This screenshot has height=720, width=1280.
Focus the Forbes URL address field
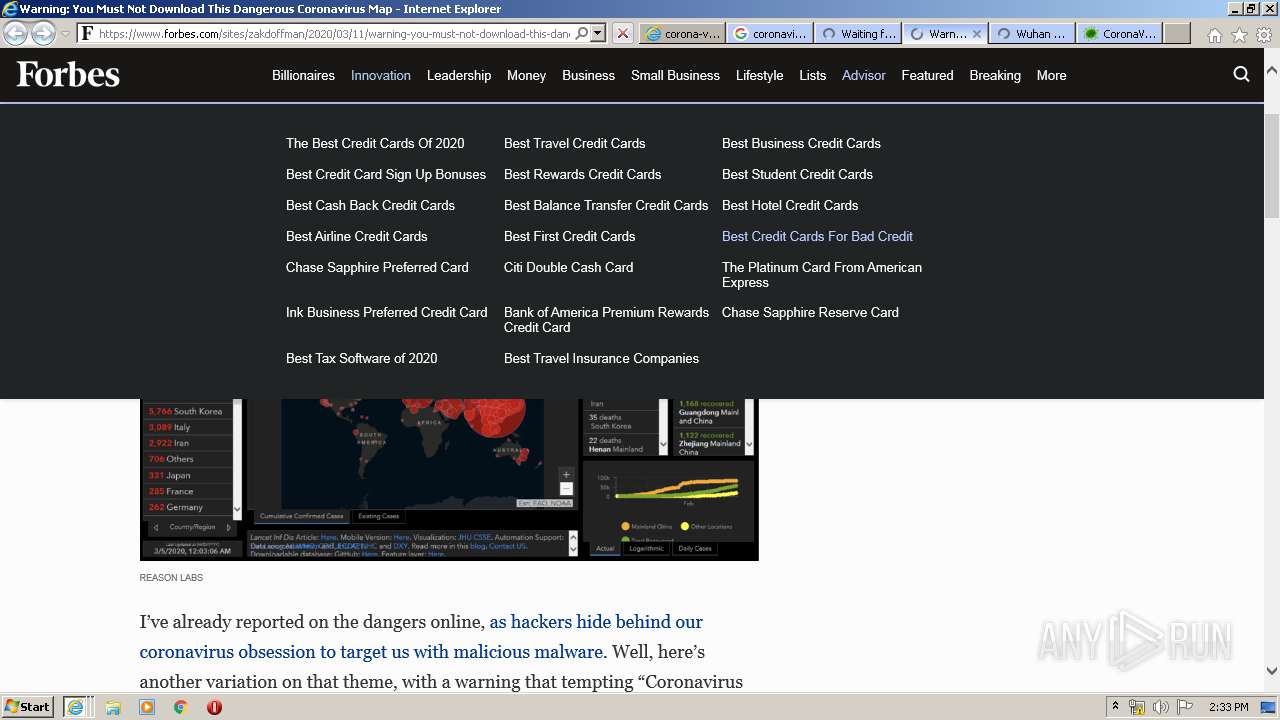pos(335,33)
